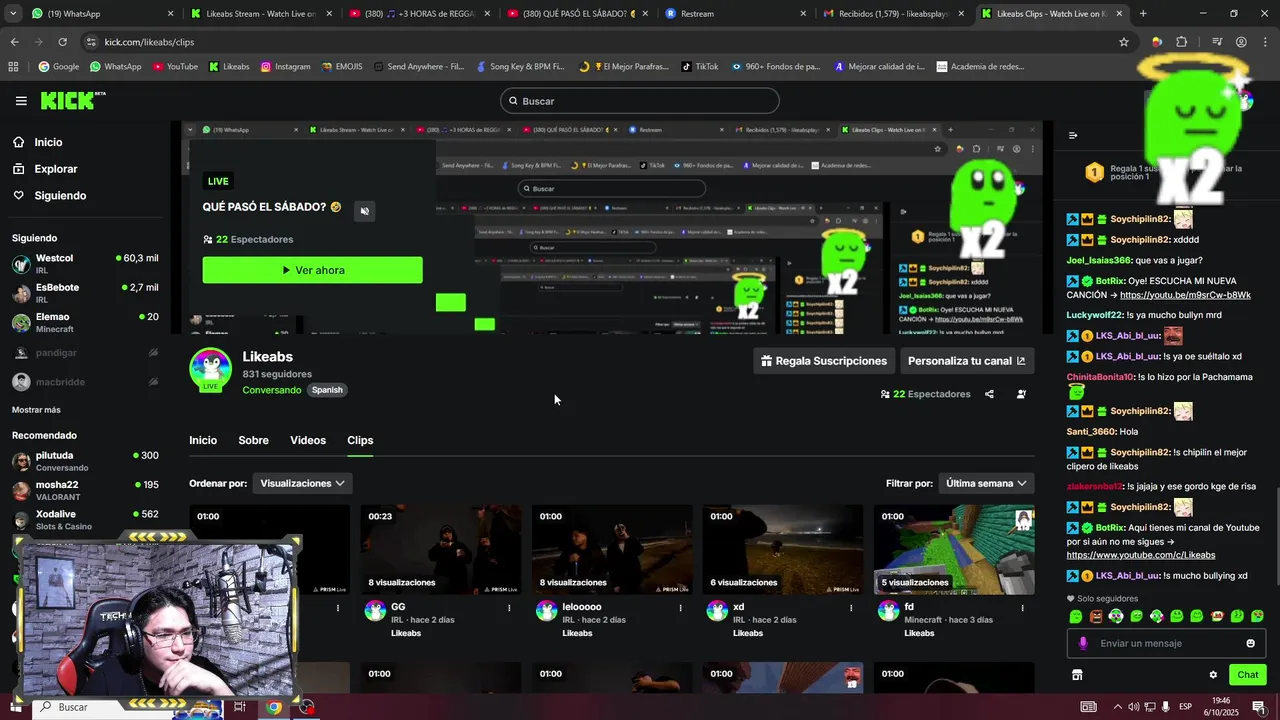
Task: Open recommended channel mosha22
Action: 85,490
